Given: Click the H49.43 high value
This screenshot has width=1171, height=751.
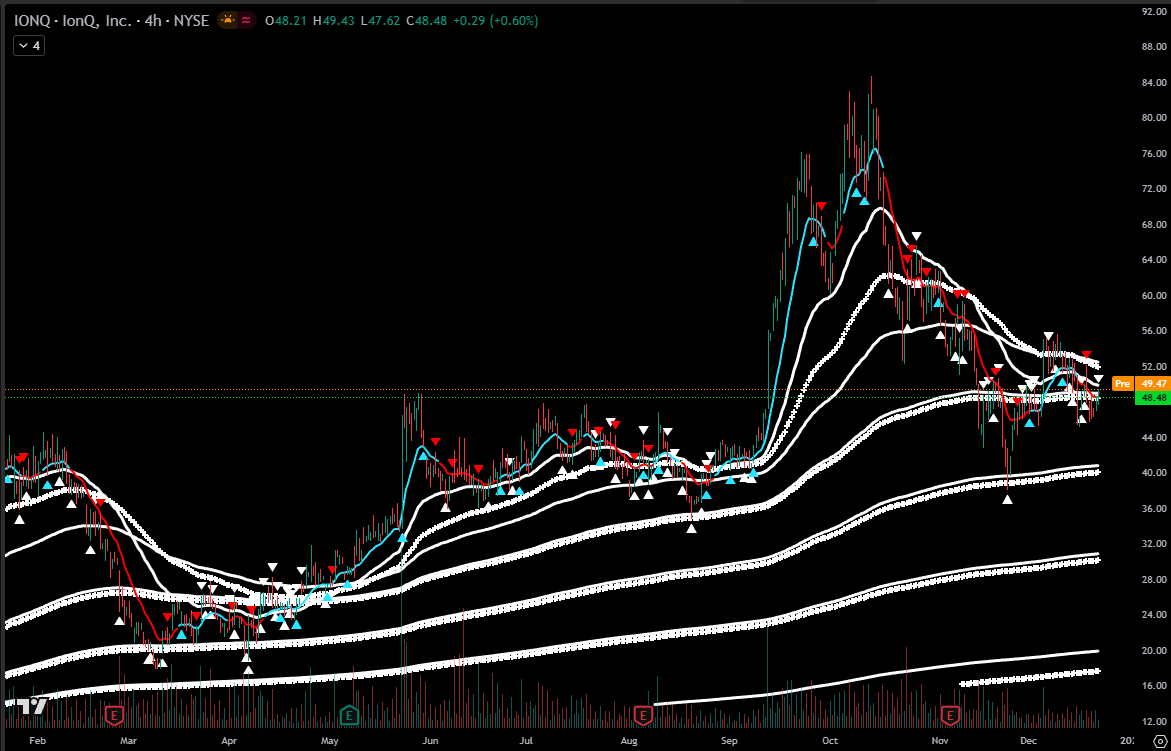Looking at the screenshot, I should [x=334, y=21].
